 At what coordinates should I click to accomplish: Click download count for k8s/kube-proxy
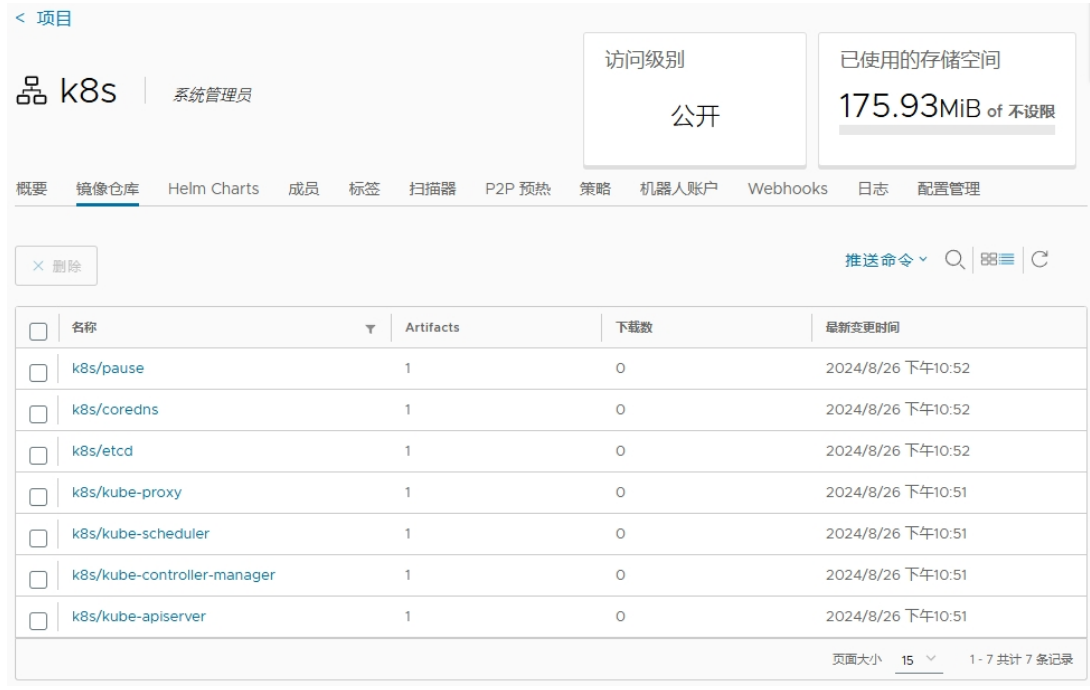click(620, 493)
